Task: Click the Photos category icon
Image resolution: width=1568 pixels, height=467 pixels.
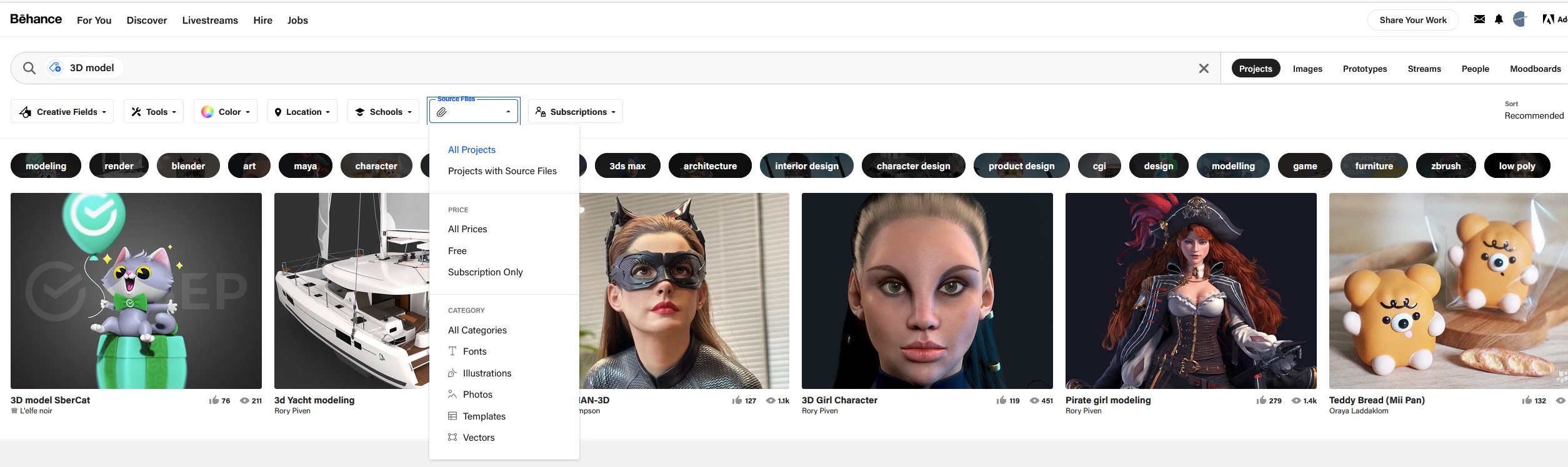Action: (452, 395)
